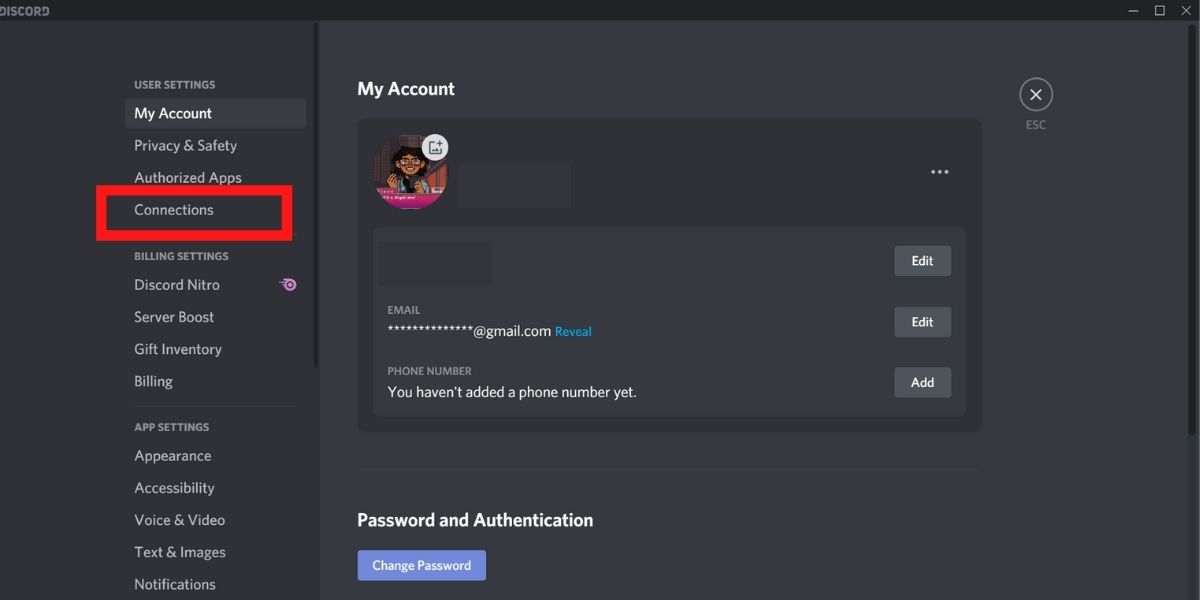Close settings with the ESC circle button
Image resolution: width=1200 pixels, height=600 pixels.
click(x=1035, y=95)
